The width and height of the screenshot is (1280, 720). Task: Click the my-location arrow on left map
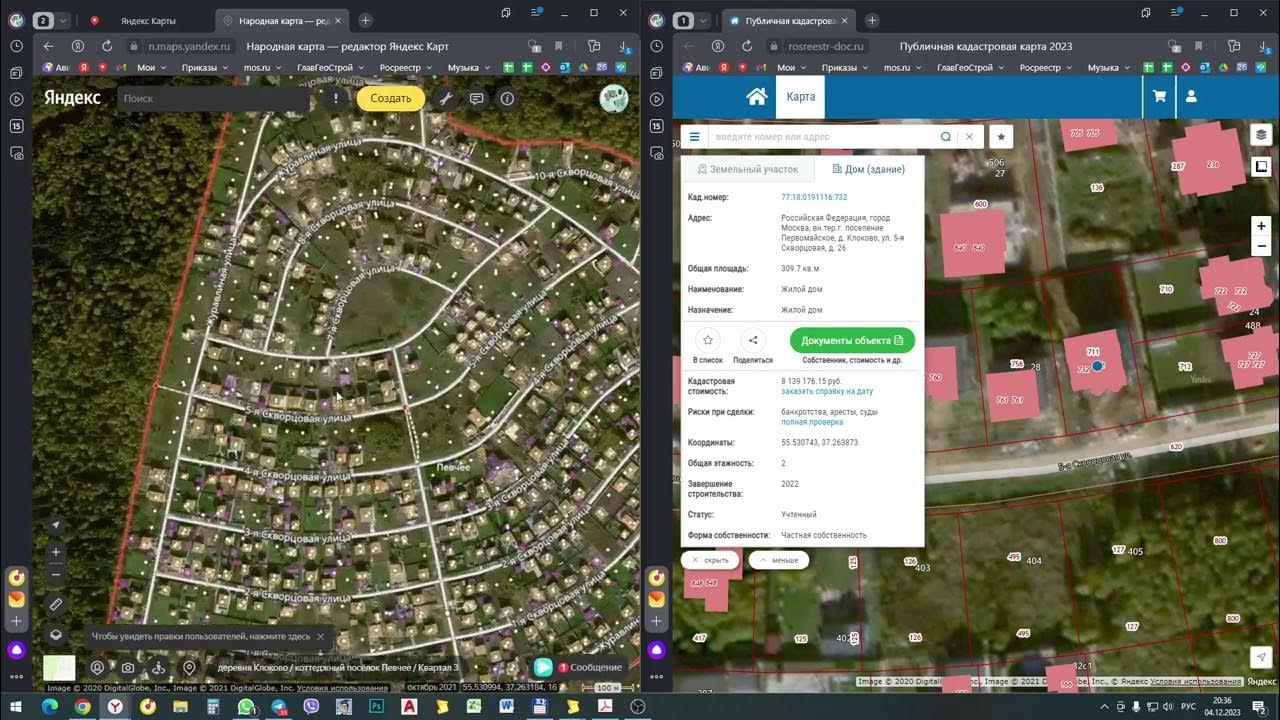56,526
